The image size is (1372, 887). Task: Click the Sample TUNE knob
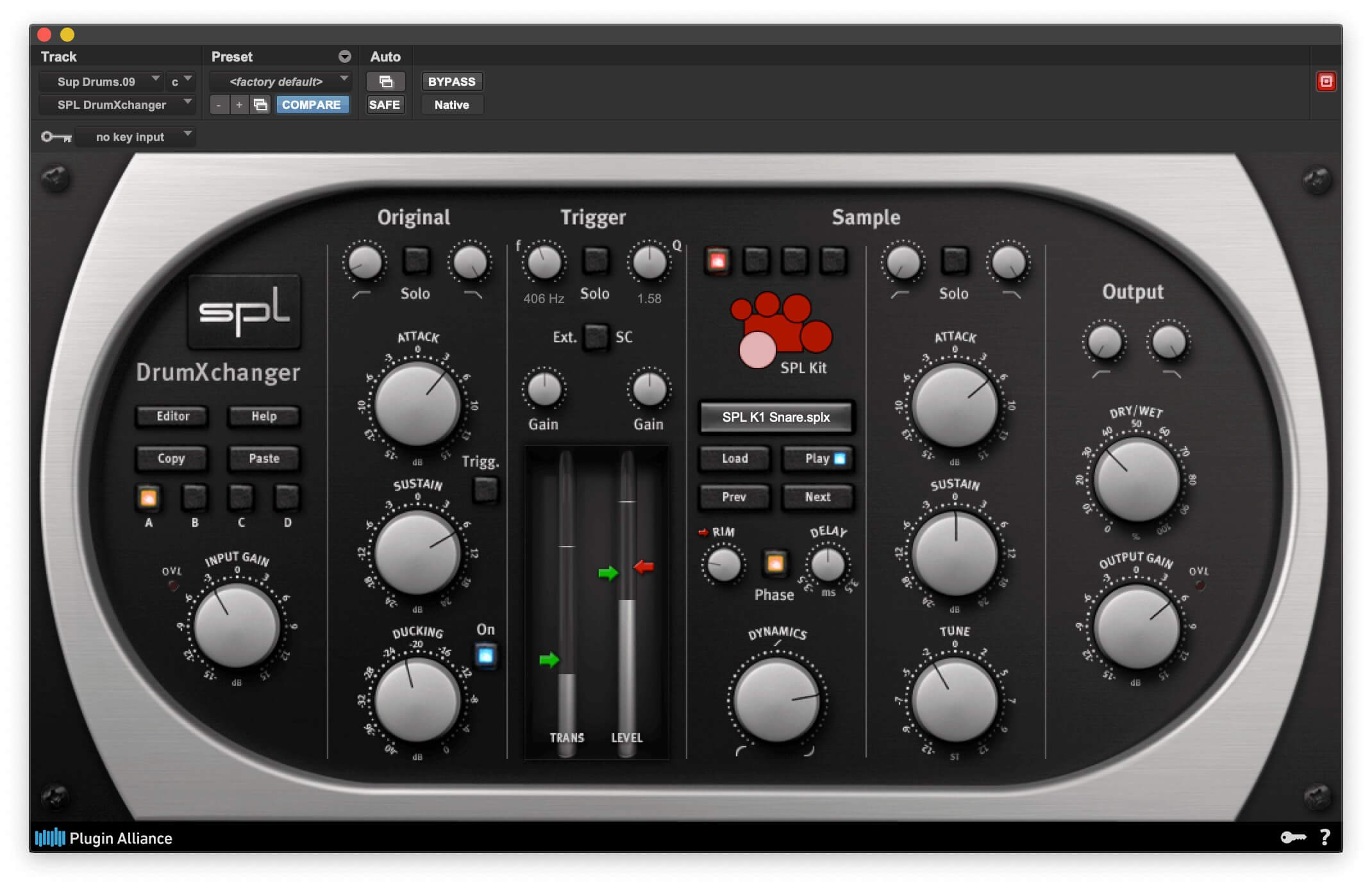[955, 700]
